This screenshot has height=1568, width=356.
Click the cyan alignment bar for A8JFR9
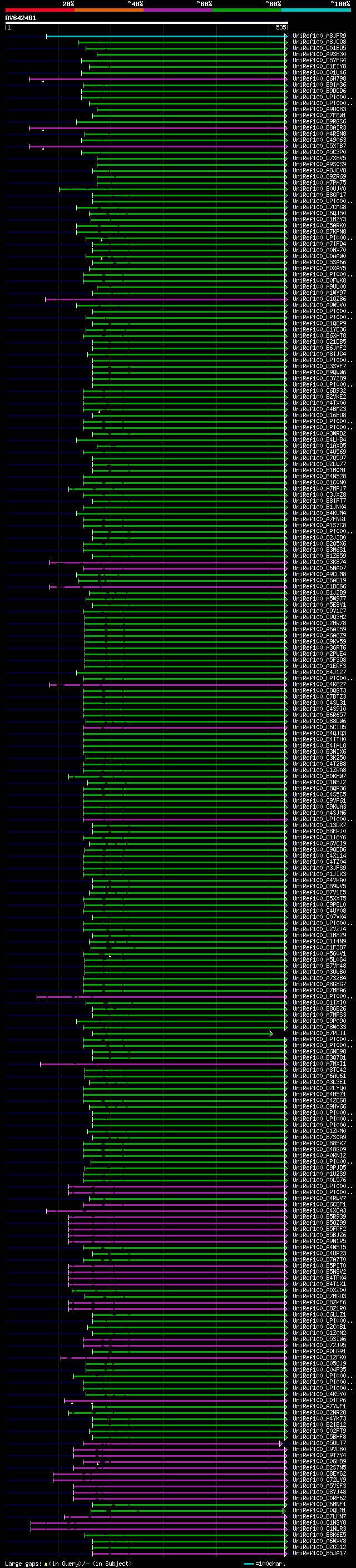pos(167,36)
